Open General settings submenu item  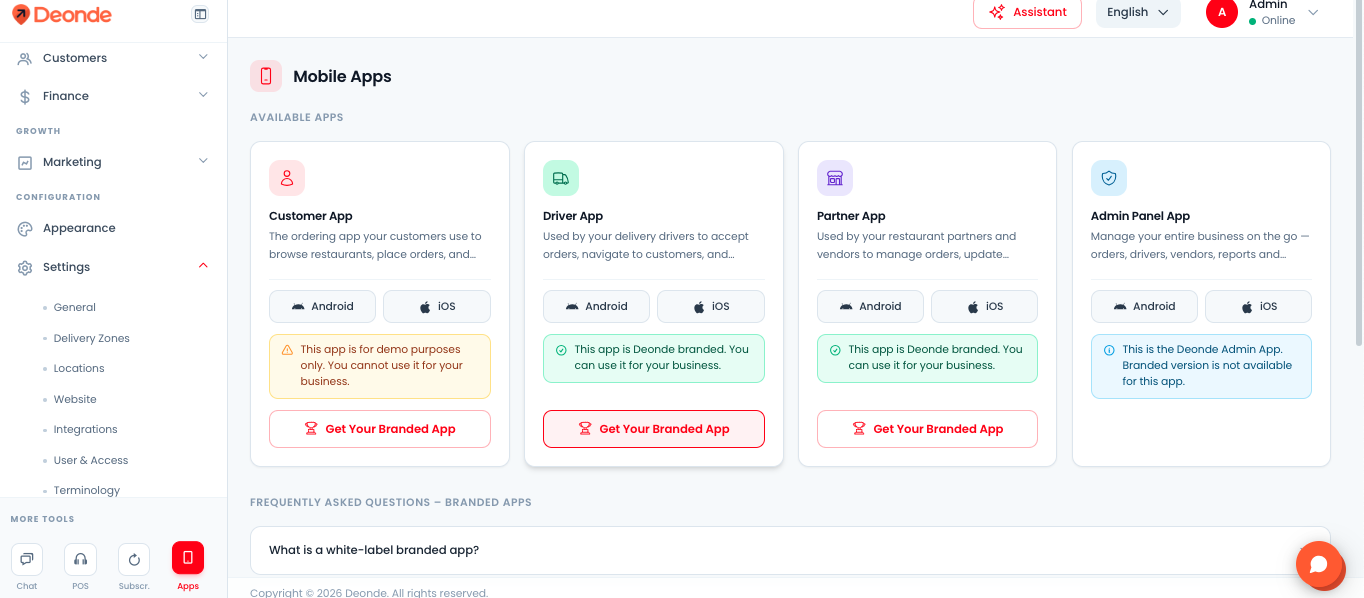[x=75, y=307]
